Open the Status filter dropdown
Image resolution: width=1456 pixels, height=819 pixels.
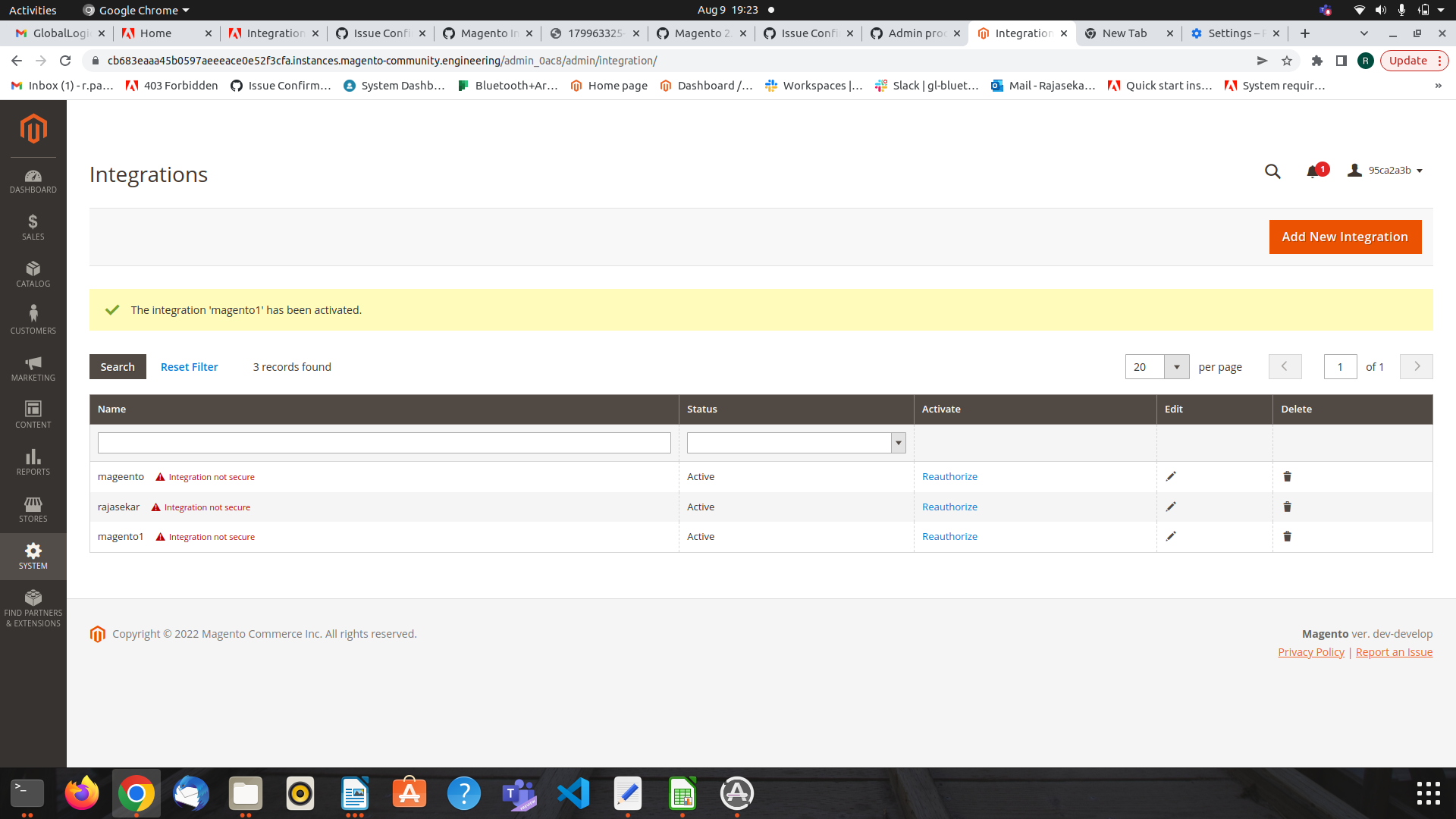(898, 442)
